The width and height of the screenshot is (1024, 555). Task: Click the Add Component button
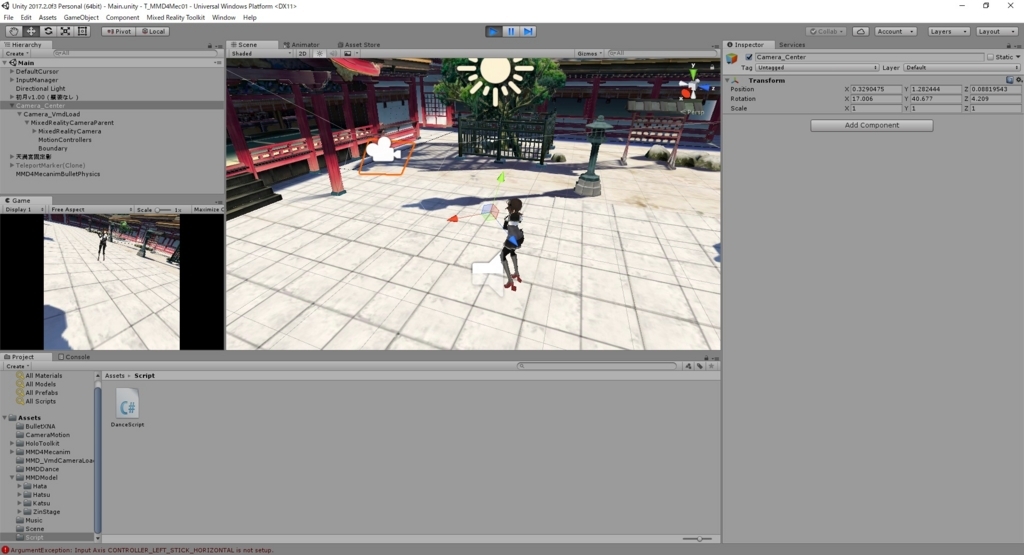pyautogui.click(x=872, y=125)
